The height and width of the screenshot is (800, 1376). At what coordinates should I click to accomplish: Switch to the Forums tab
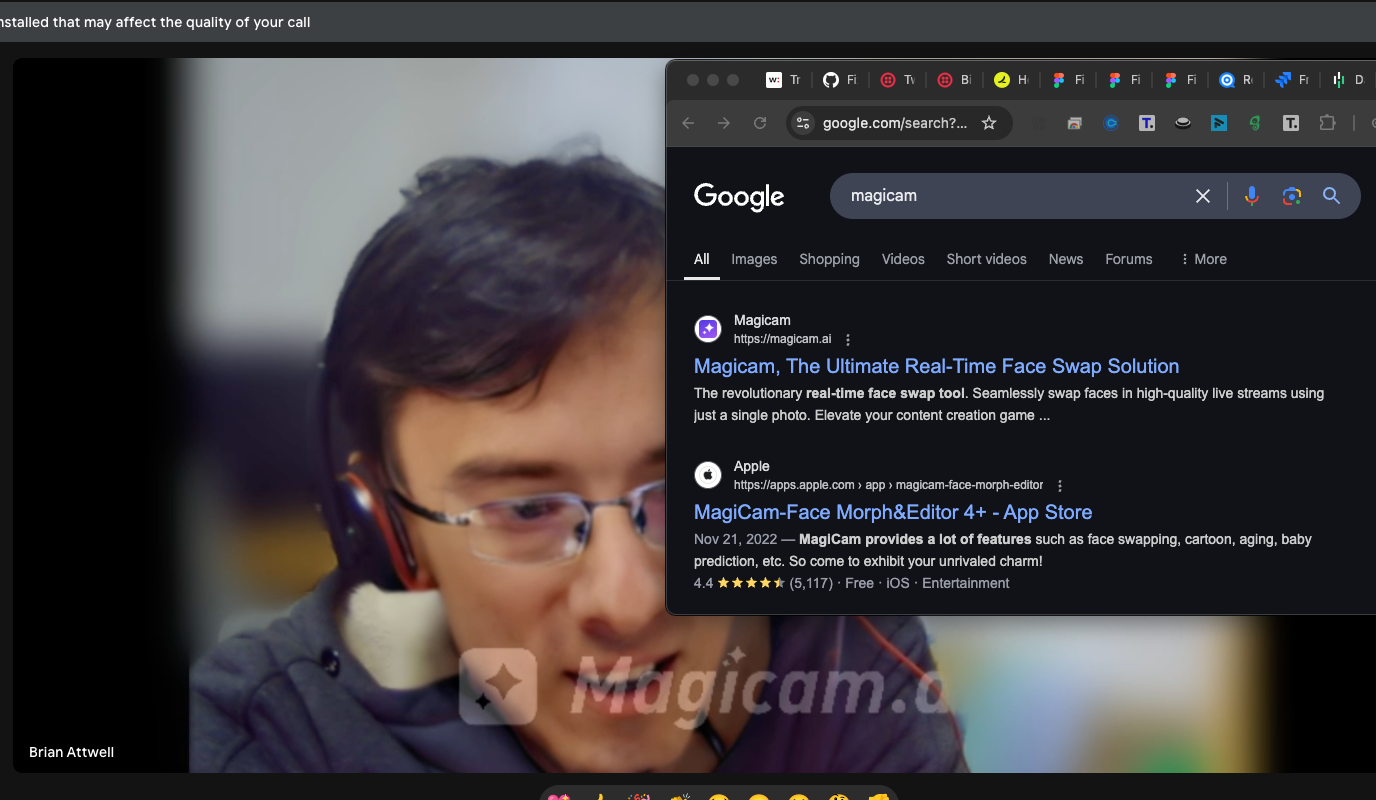1129,259
